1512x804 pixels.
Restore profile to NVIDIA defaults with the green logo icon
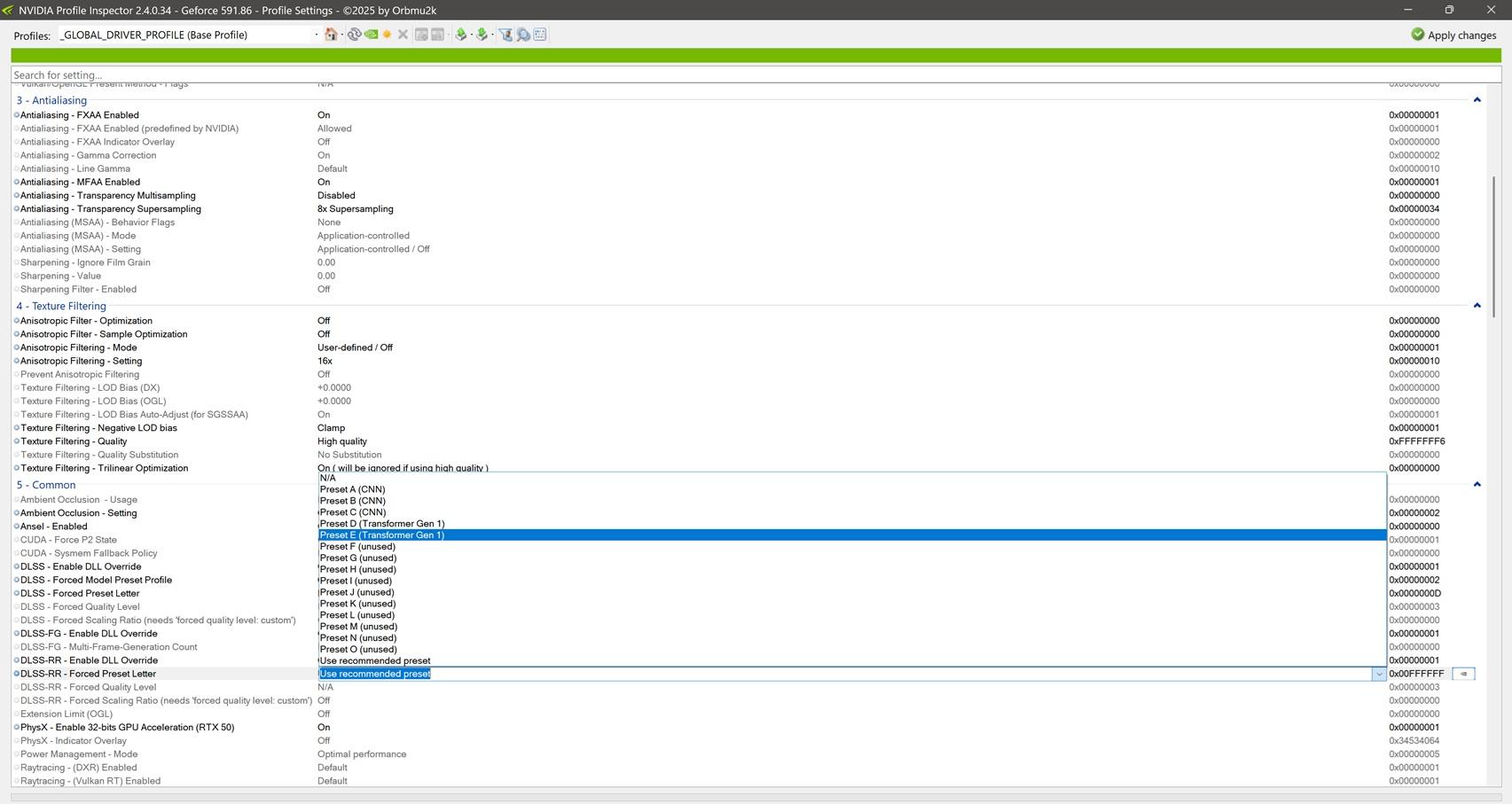[371, 35]
